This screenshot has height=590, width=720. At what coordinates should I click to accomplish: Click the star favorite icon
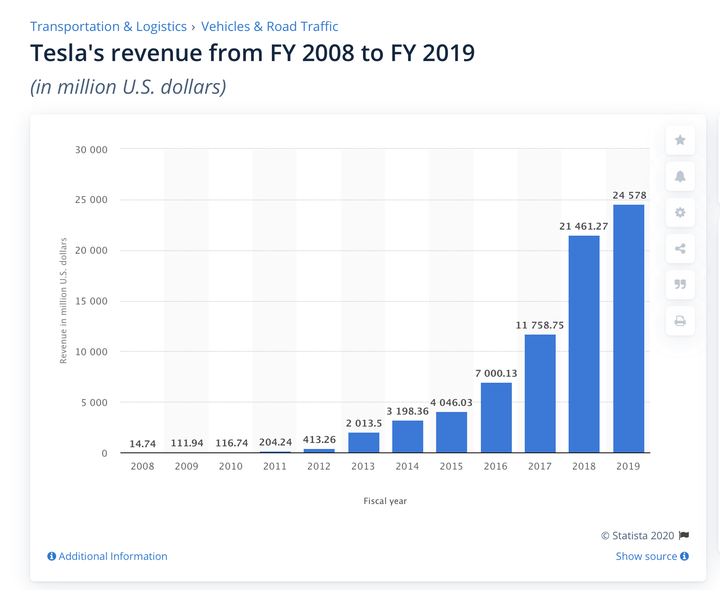point(680,140)
